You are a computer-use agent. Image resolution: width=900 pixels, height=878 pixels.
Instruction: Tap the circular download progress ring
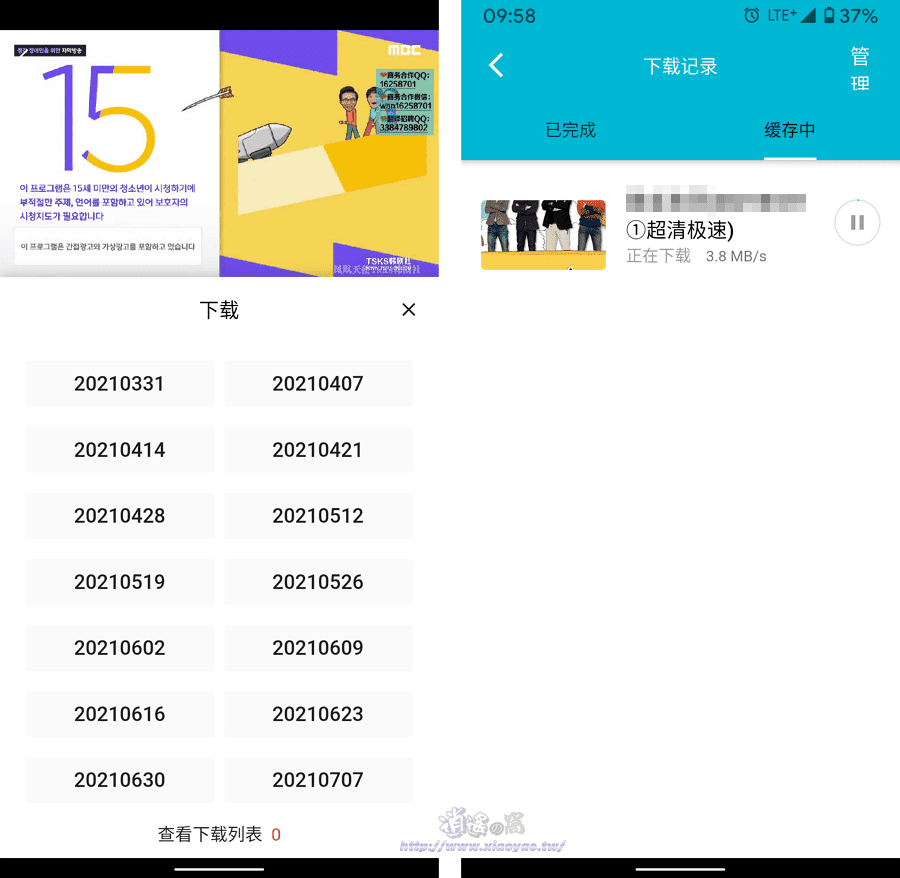(x=856, y=222)
